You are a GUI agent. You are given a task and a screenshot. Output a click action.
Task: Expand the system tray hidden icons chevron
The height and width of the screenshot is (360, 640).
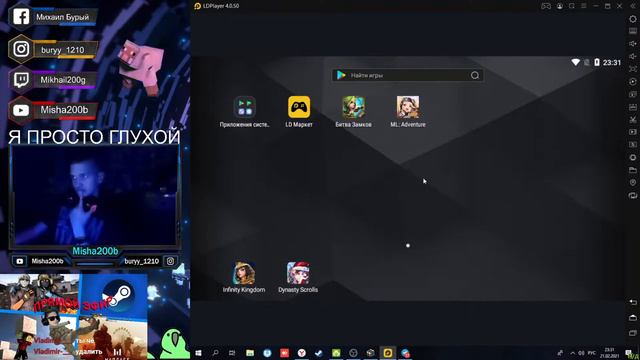(x=572, y=353)
